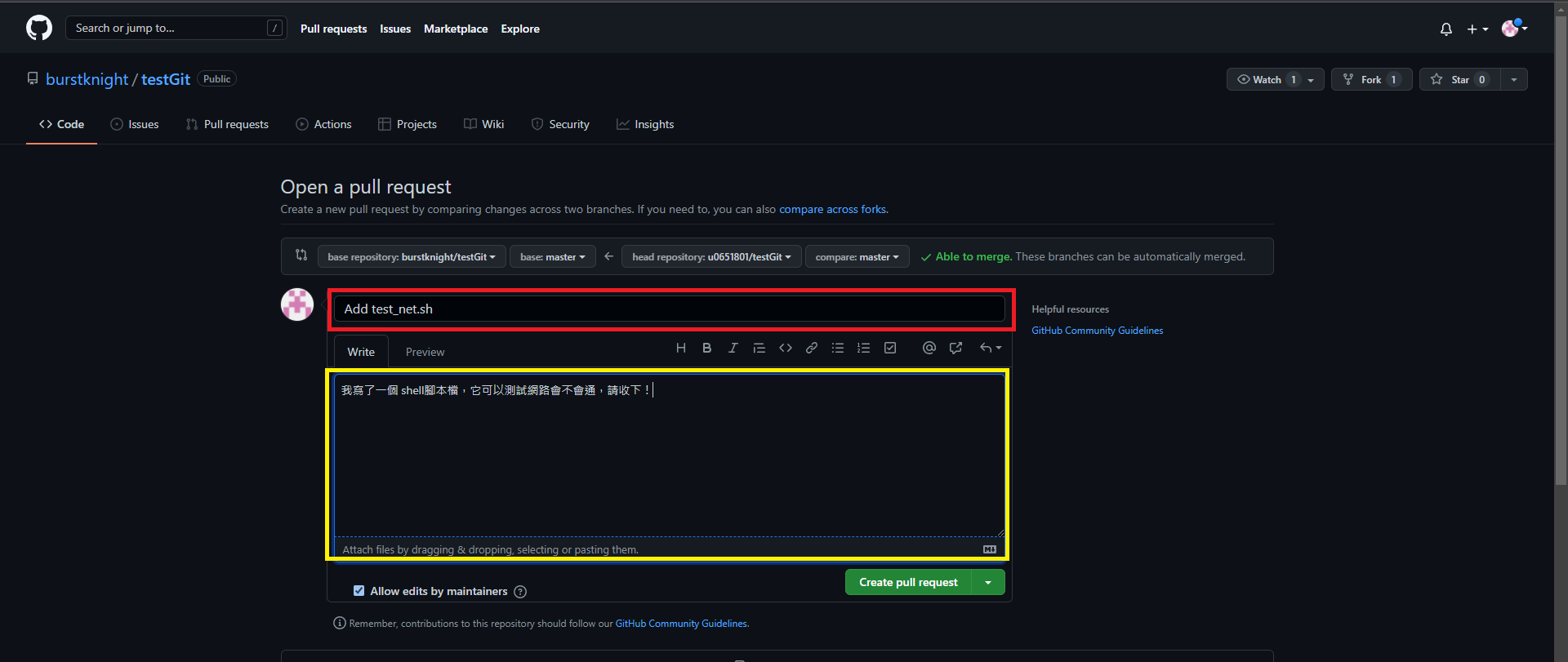Click the Able to merge status text

pyautogui.click(x=973, y=256)
